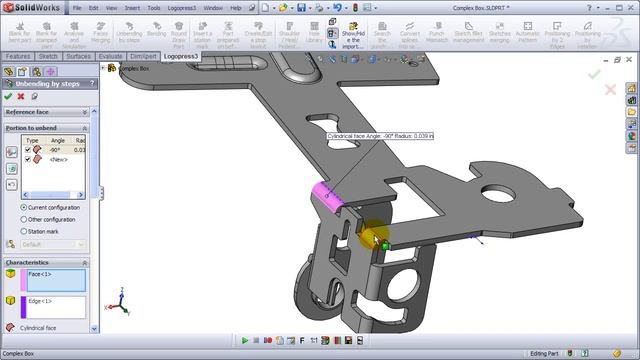Click Round Draw Part tool
640x360 pixels.
point(179,34)
